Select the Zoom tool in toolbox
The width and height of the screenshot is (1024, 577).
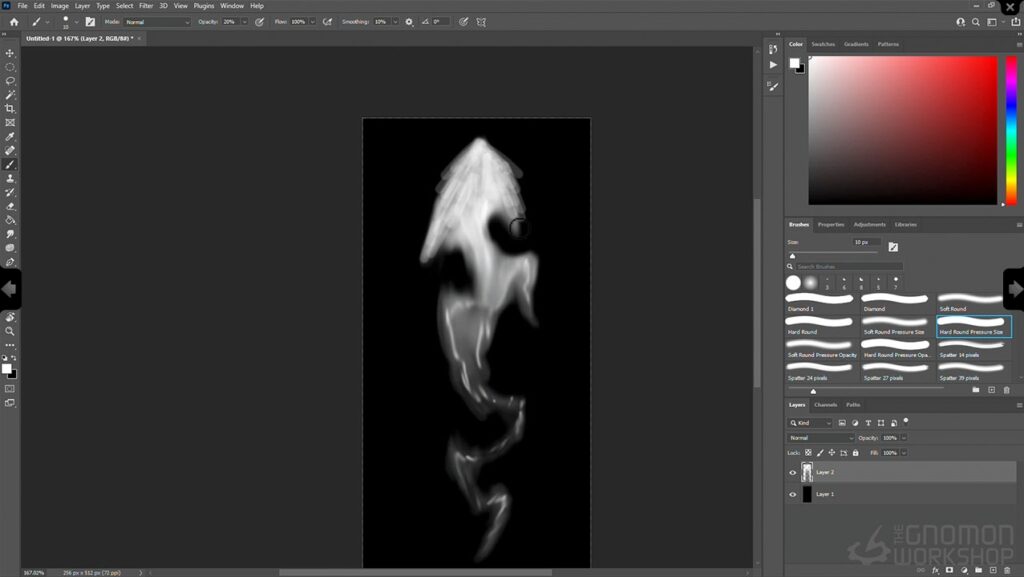click(10, 331)
